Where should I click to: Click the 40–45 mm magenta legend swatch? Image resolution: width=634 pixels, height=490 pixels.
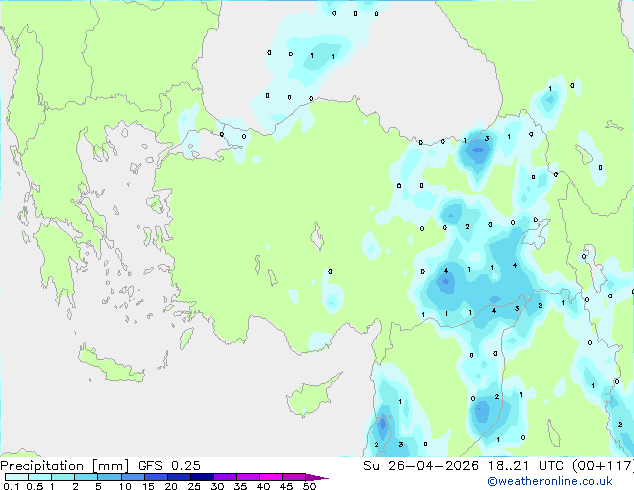pos(271,477)
